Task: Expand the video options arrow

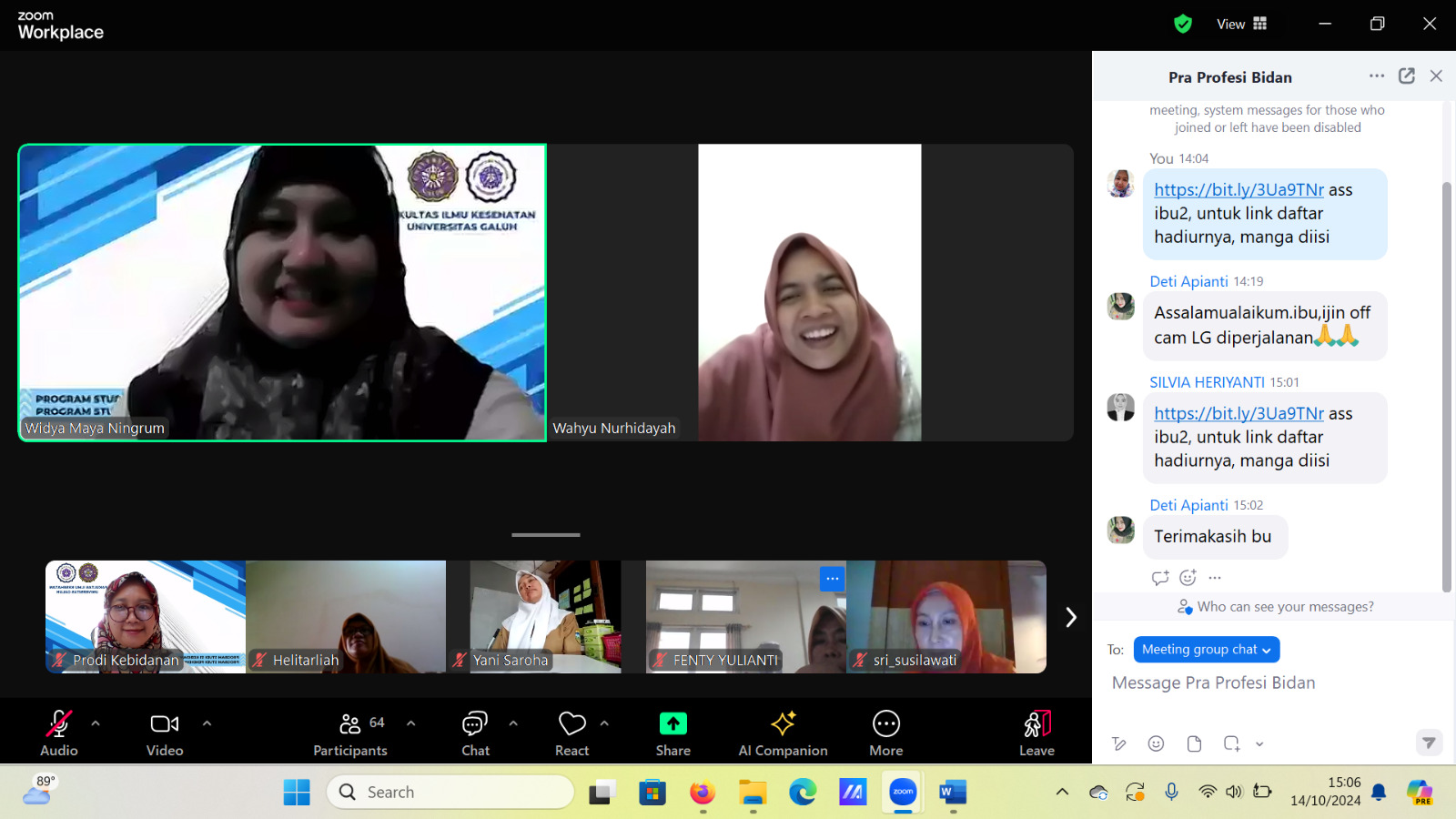Action: 207,723
